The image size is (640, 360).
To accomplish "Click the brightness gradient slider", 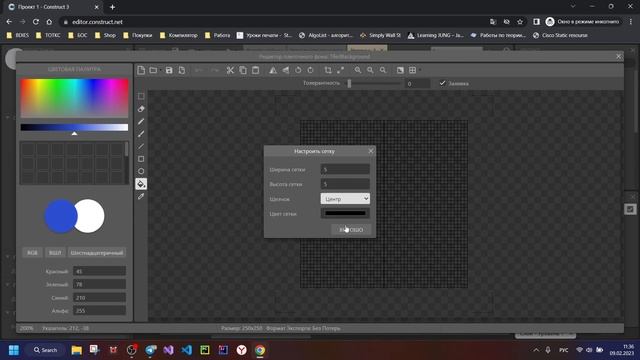I will (x=74, y=127).
